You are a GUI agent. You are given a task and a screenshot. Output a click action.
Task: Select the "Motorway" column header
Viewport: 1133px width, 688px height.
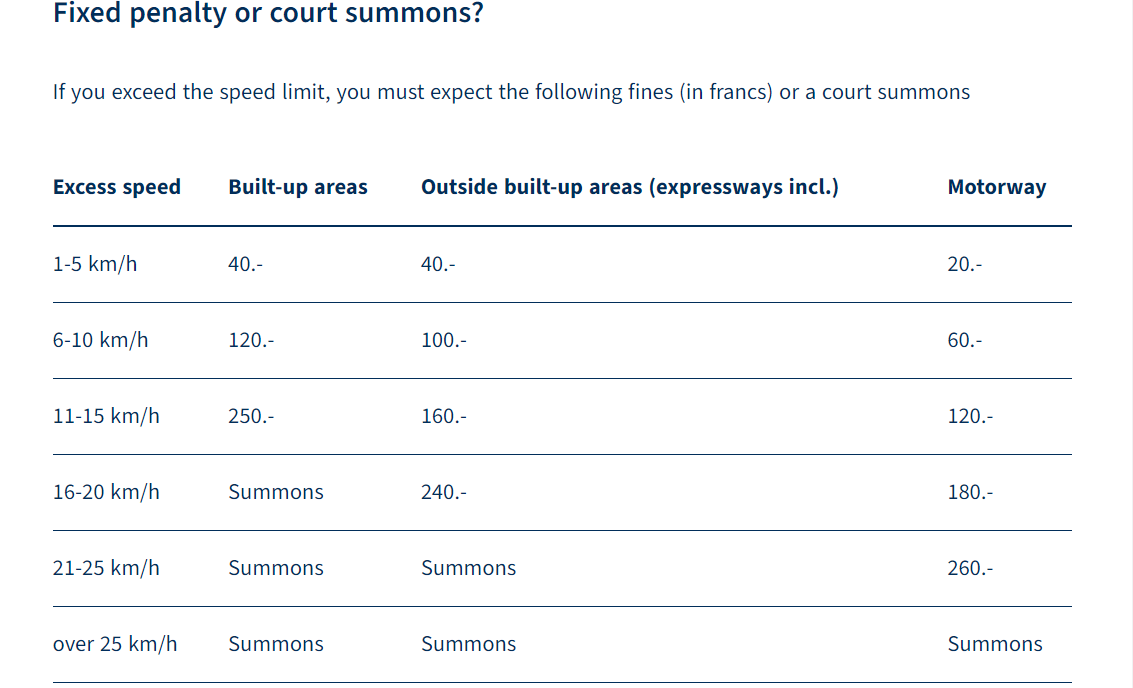[996, 187]
